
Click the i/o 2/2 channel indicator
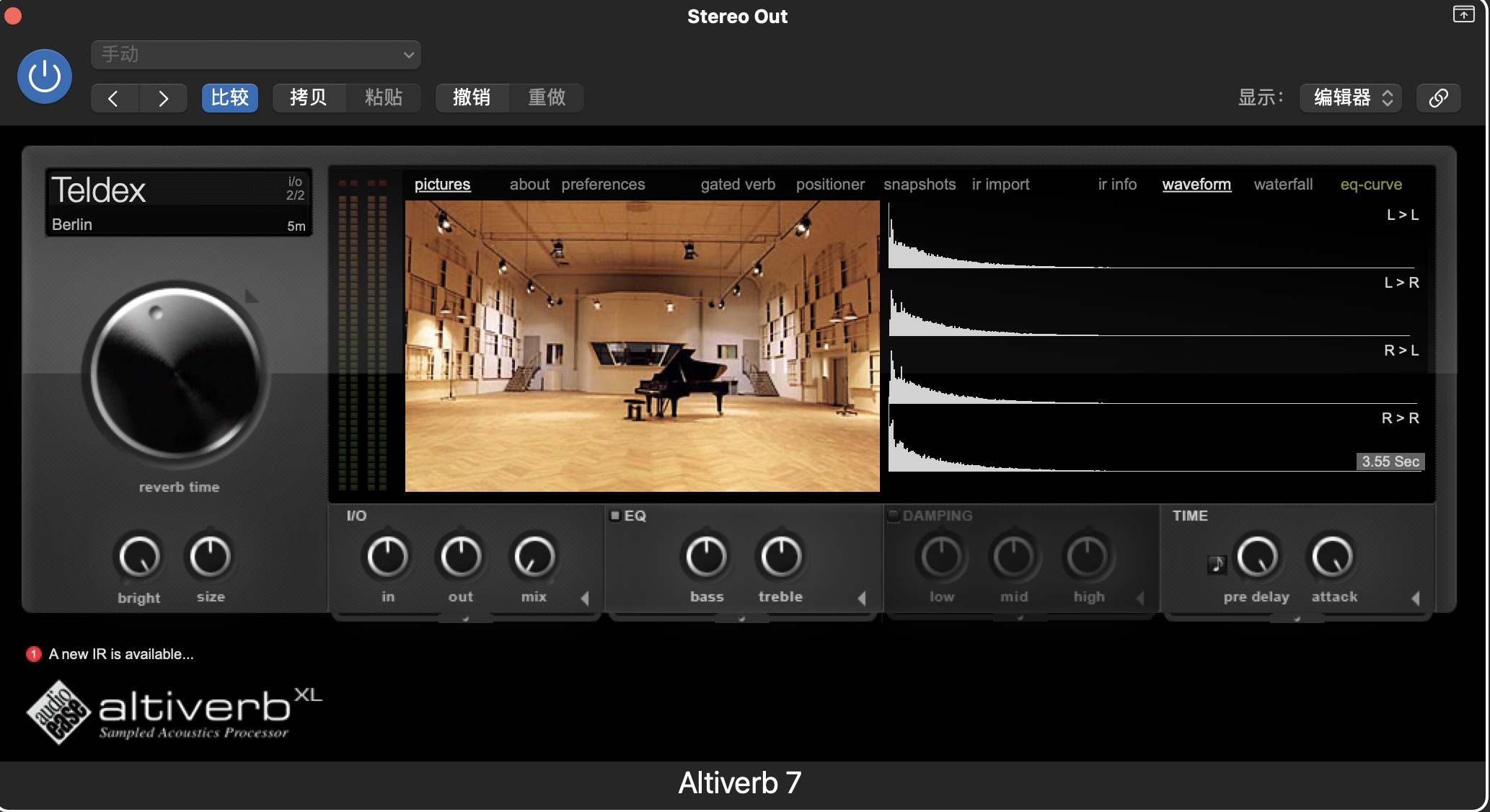click(295, 188)
